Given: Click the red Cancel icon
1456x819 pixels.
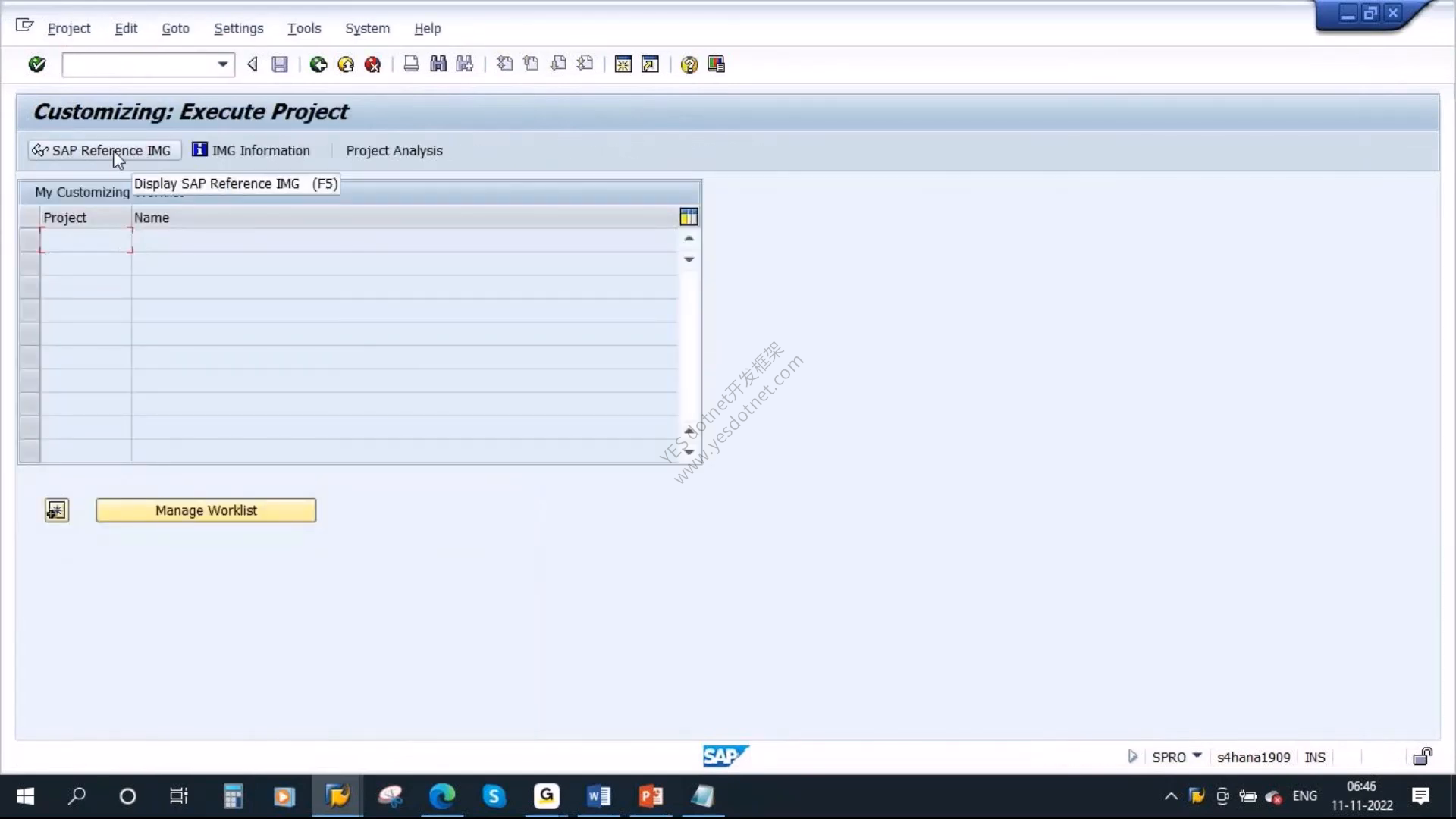Looking at the screenshot, I should click(372, 64).
